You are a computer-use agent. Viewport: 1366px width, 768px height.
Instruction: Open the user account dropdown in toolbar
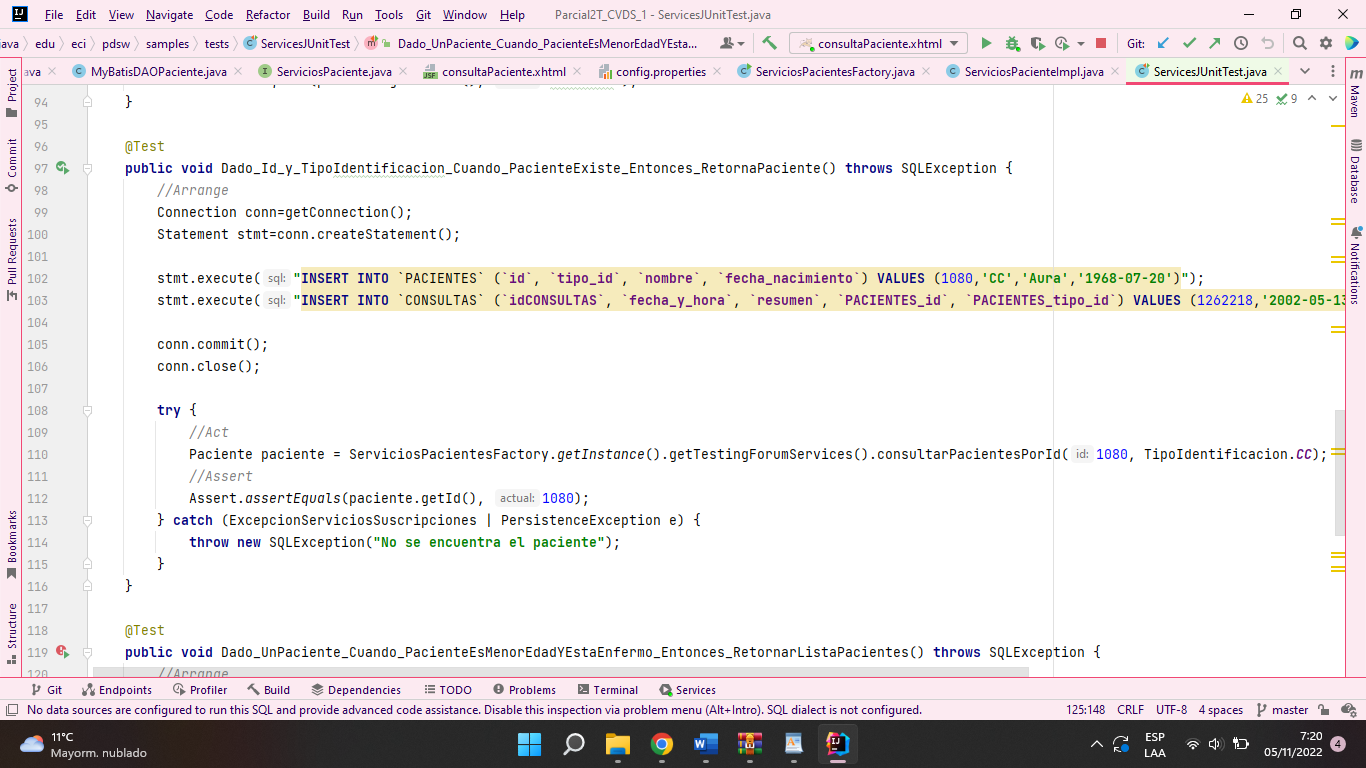click(732, 43)
